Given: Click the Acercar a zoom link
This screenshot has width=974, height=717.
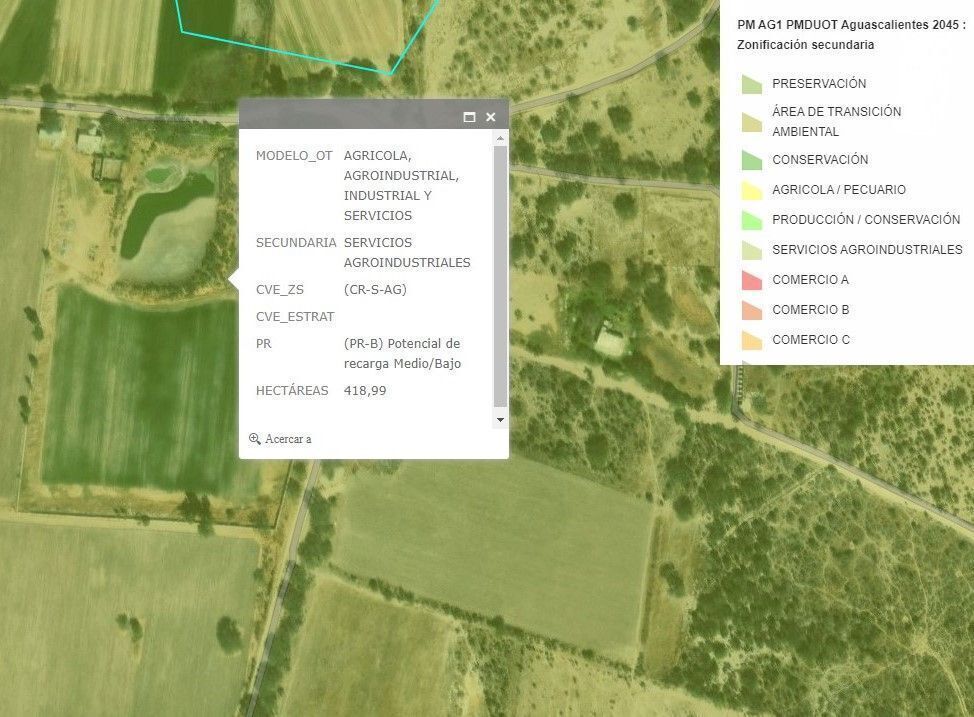Looking at the screenshot, I should [288, 439].
